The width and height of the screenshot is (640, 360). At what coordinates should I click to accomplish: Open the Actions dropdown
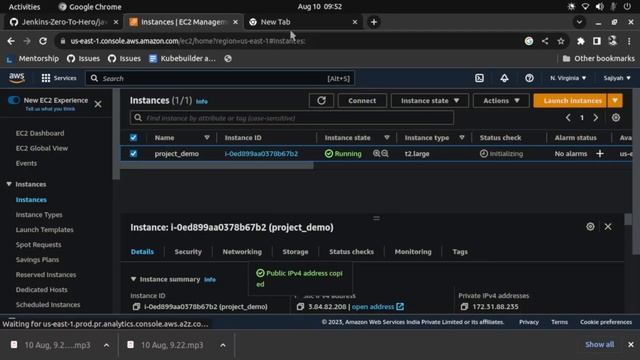coord(501,100)
